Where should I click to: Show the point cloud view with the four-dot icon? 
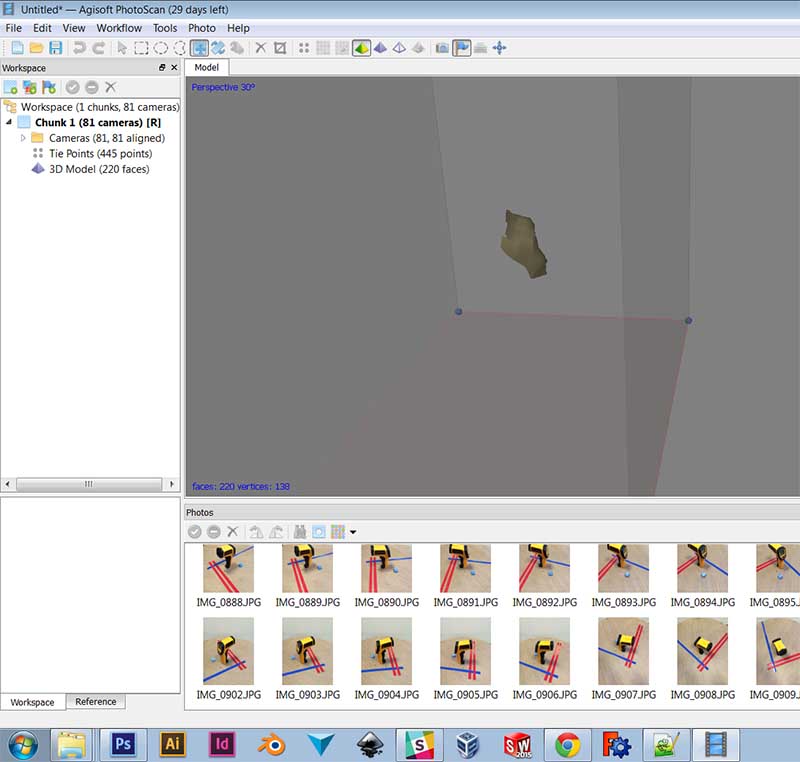pyautogui.click(x=304, y=48)
